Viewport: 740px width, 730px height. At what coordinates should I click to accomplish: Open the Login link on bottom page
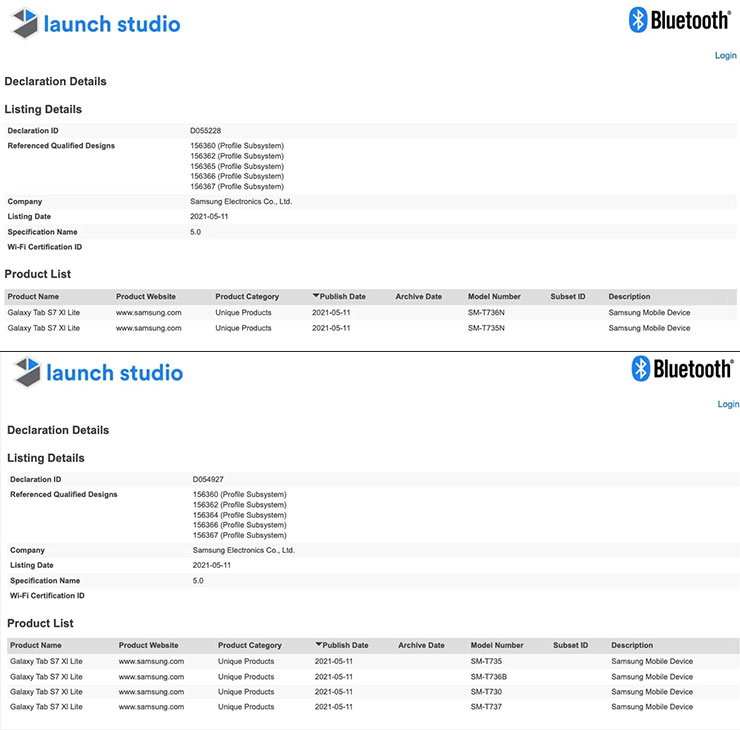728,404
